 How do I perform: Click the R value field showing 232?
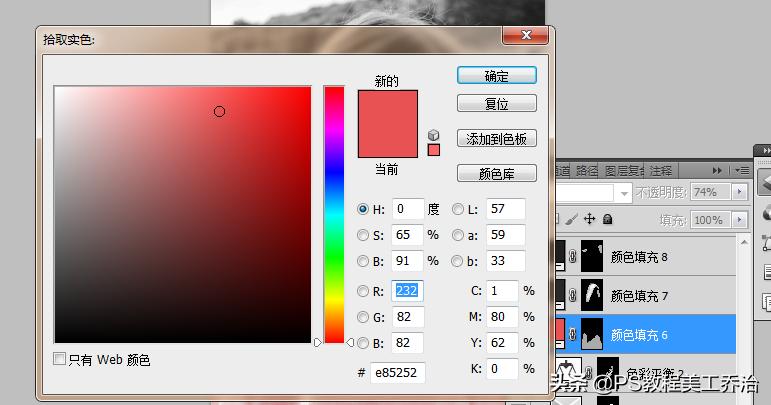tap(408, 291)
